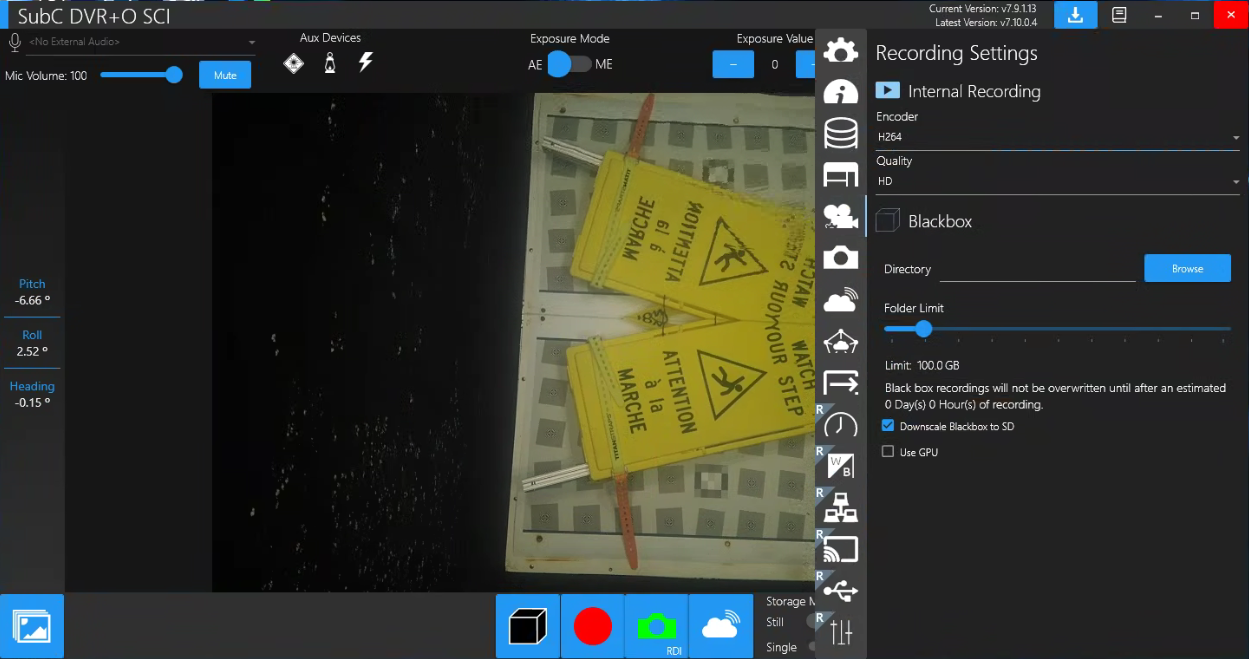The width and height of the screenshot is (1249, 659).
Task: Click the Browse button for directory
Action: (1187, 268)
